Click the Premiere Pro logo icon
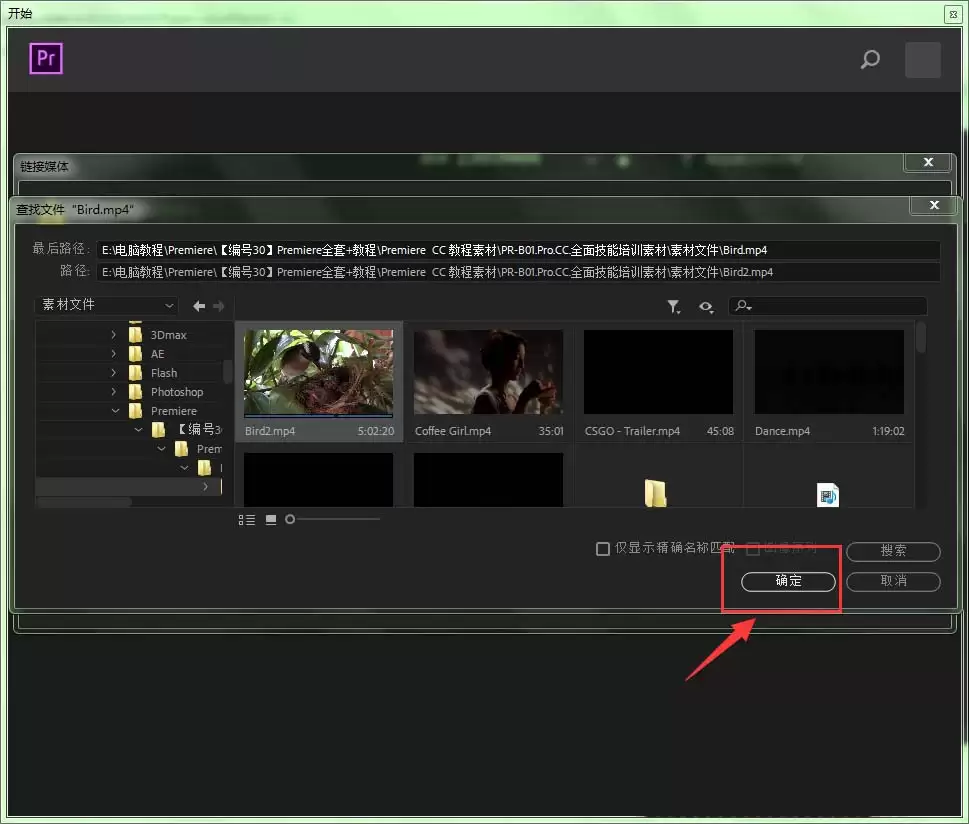 46,59
